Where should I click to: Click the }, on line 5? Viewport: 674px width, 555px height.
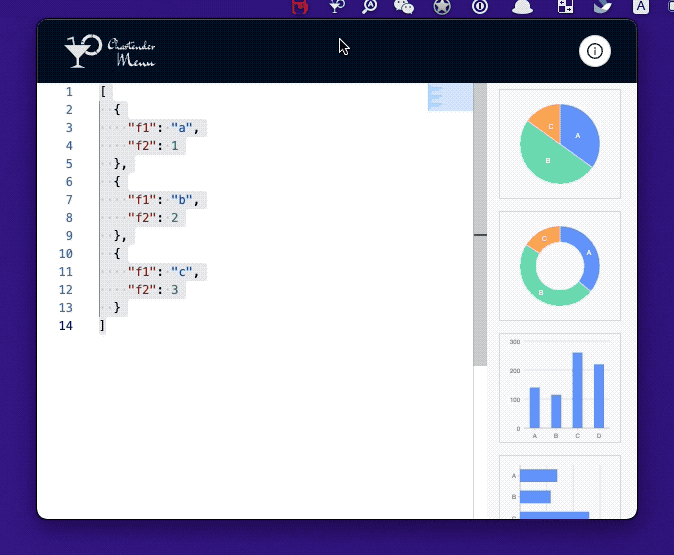(120, 164)
